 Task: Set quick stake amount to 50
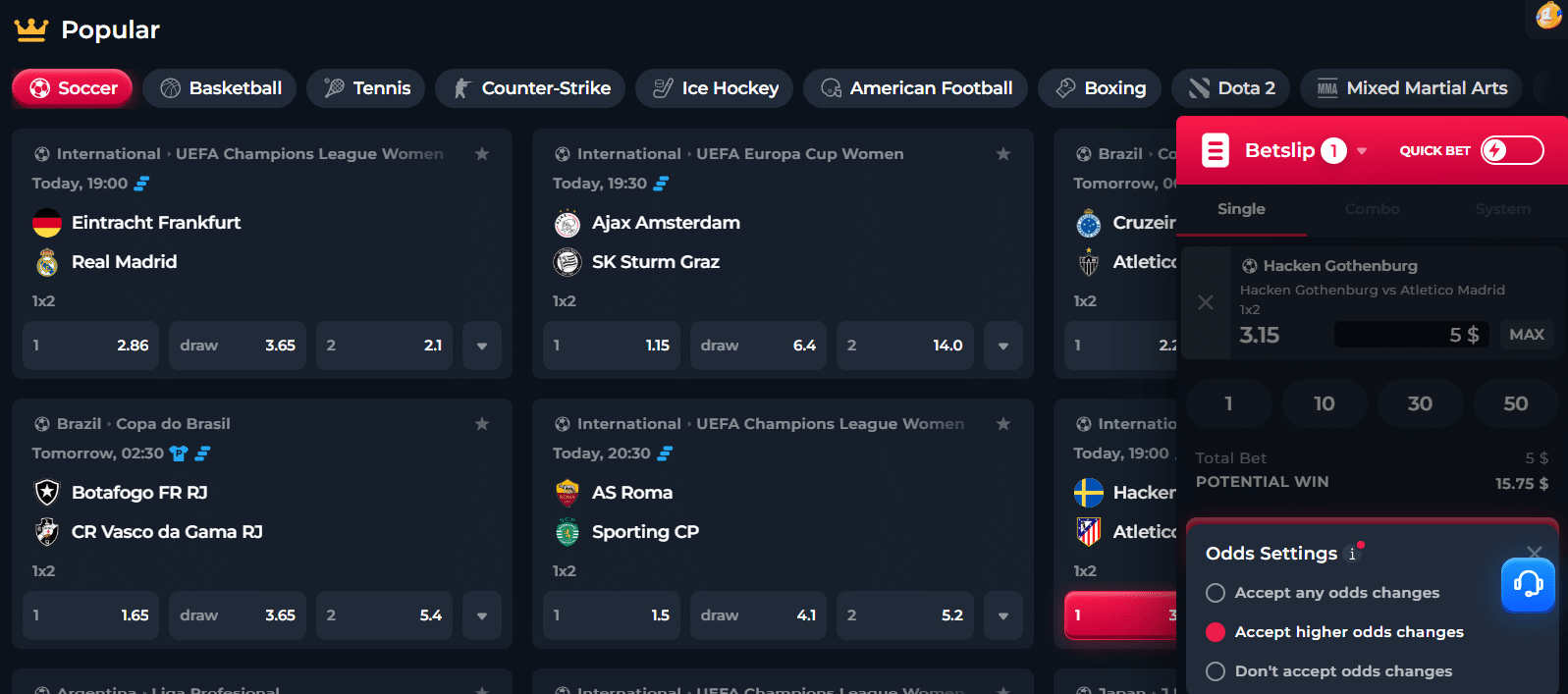1515,403
